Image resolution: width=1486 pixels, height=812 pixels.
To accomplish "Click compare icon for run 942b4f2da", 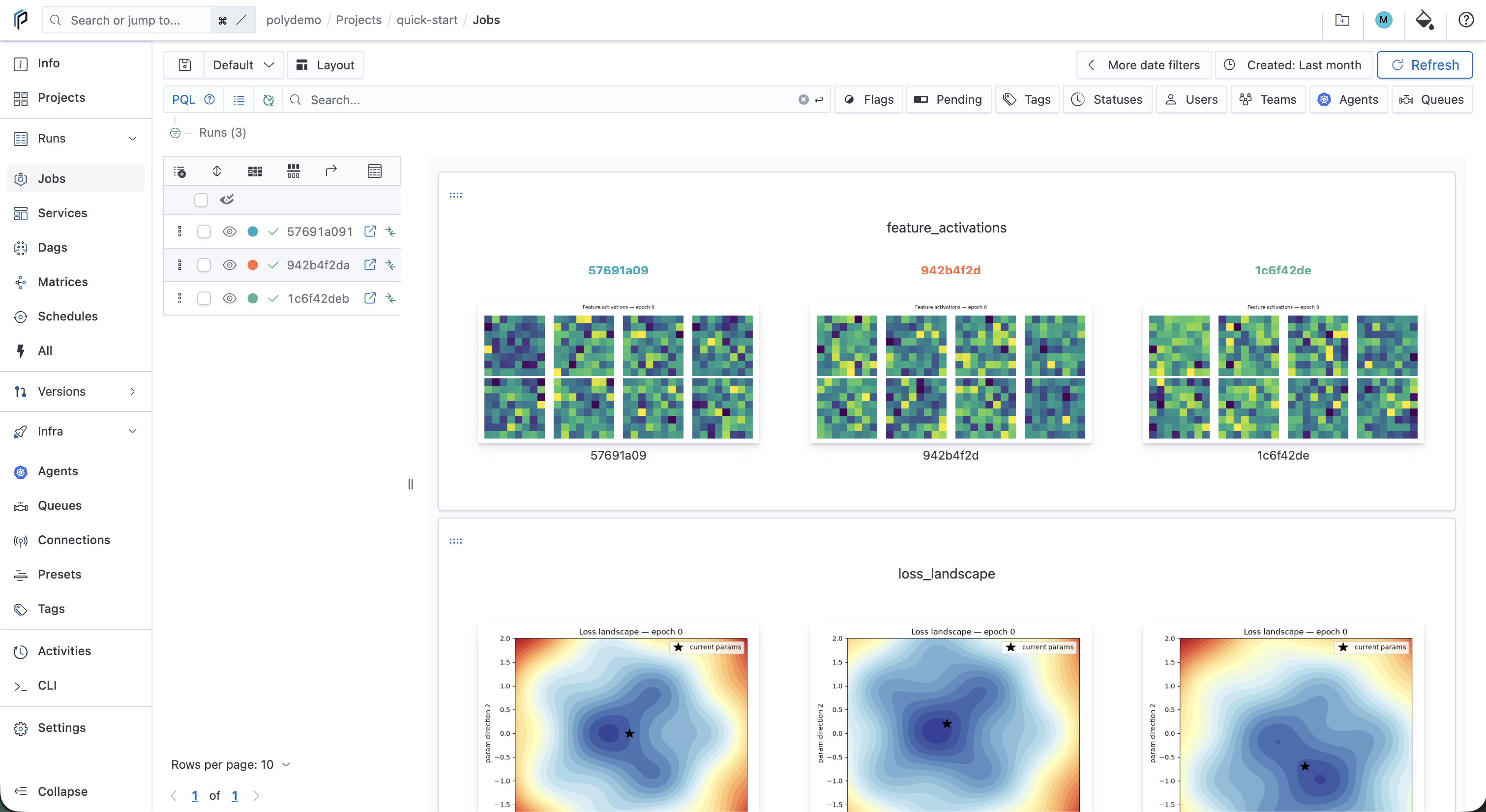I will tap(390, 265).
